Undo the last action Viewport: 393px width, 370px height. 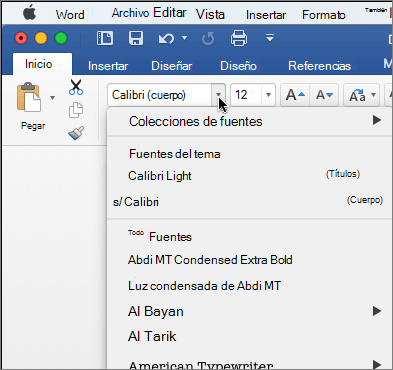tap(166, 39)
